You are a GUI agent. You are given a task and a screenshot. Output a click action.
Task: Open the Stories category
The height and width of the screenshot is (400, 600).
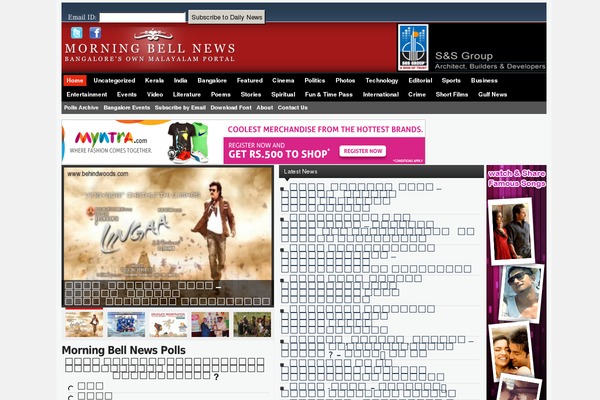coord(251,95)
